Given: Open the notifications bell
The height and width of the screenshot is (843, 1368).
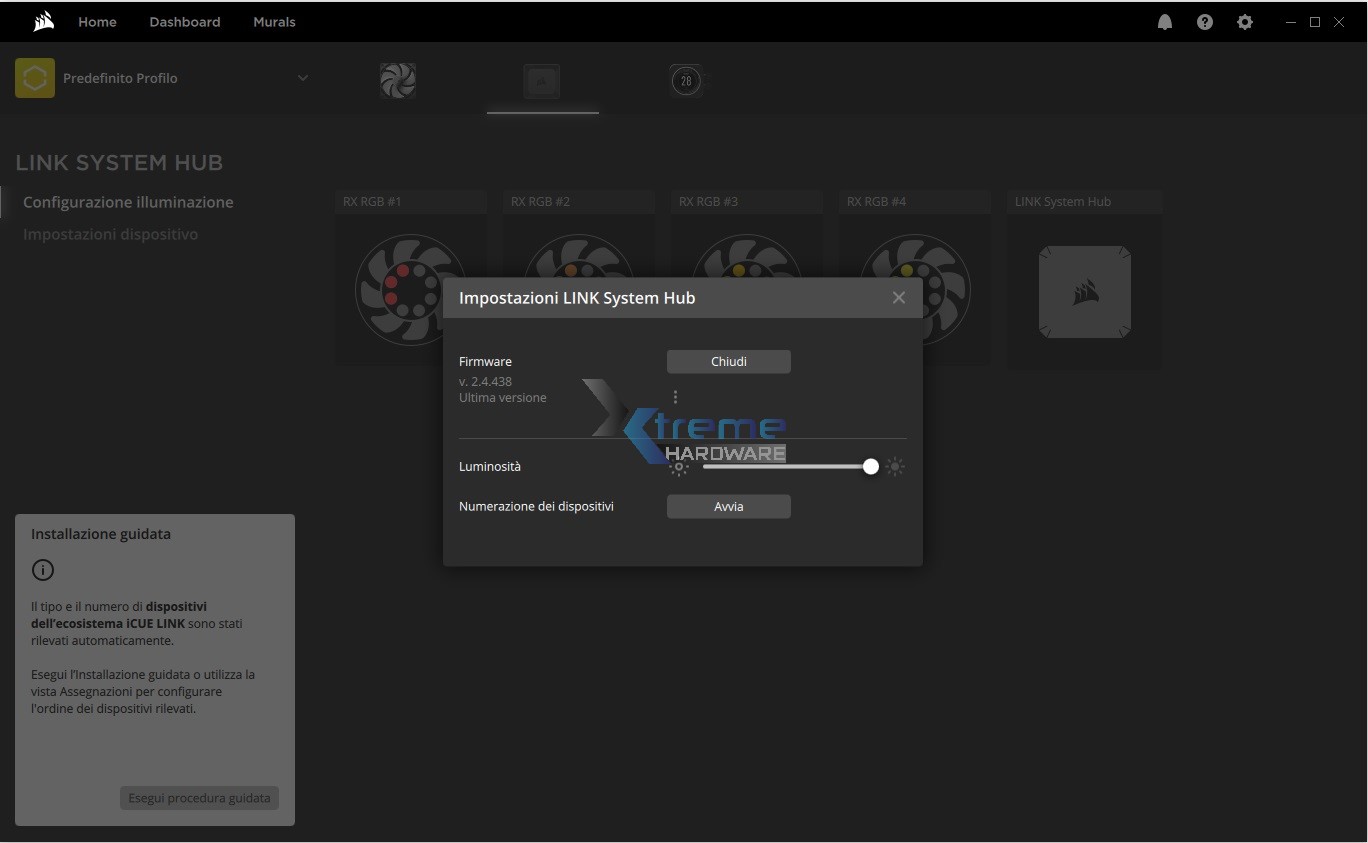Looking at the screenshot, I should point(1165,22).
